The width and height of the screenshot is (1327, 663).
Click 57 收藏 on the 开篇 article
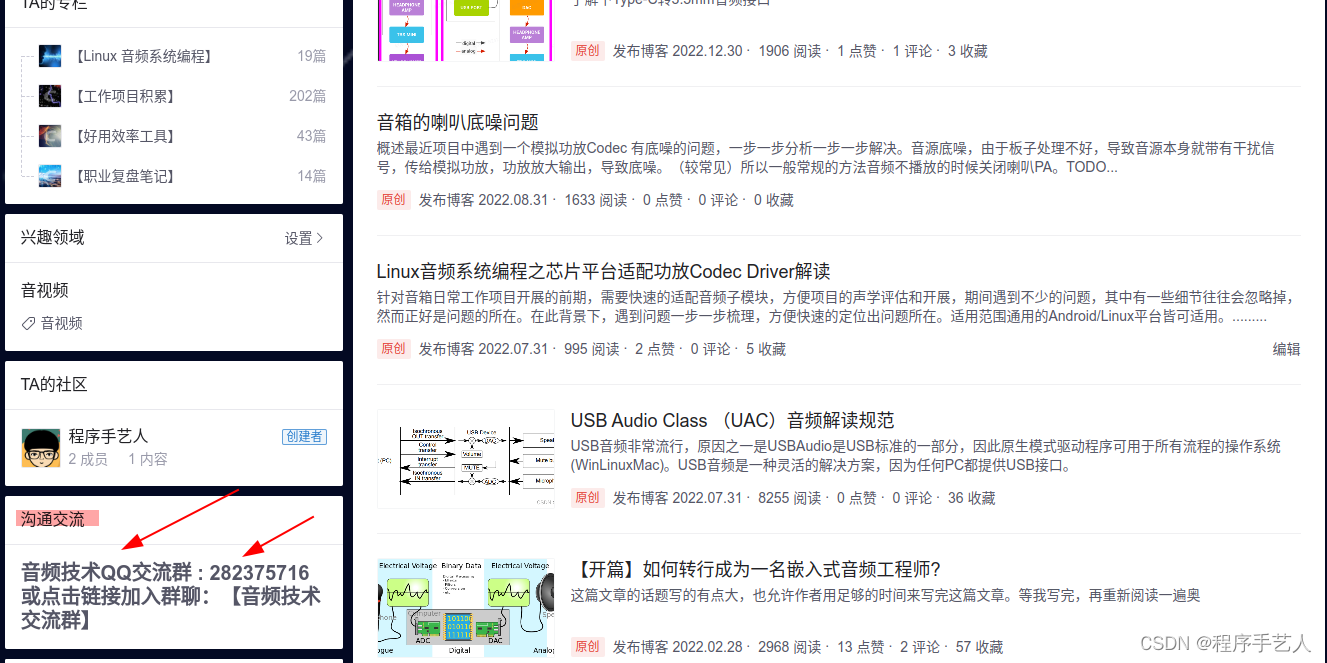(979, 647)
